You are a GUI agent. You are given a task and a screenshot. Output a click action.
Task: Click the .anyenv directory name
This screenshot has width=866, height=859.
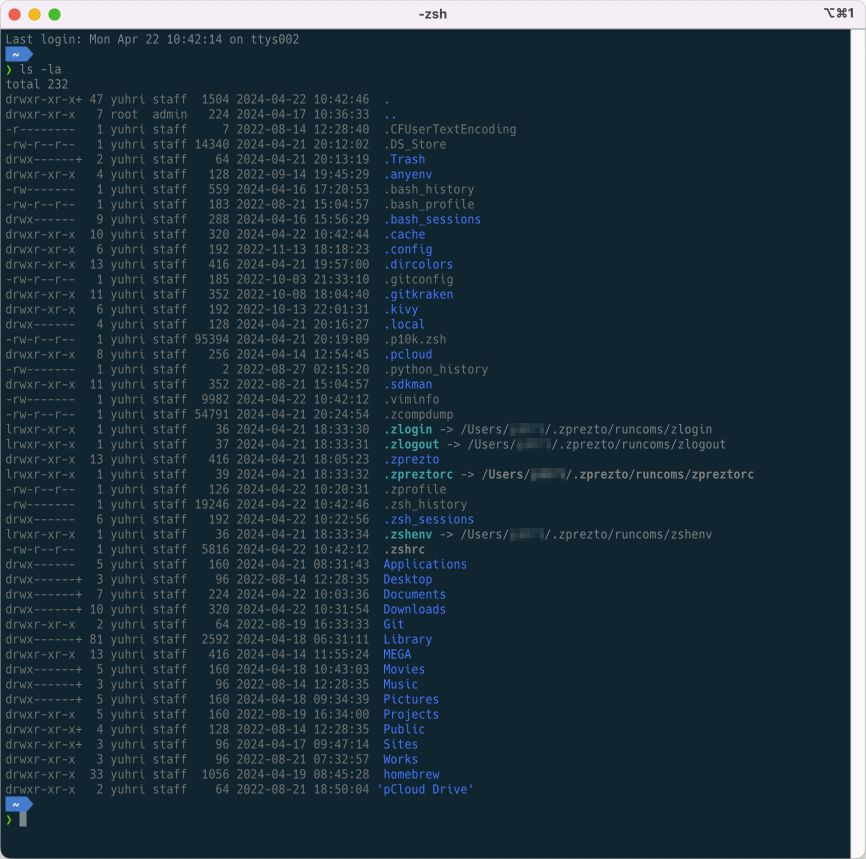[408, 174]
